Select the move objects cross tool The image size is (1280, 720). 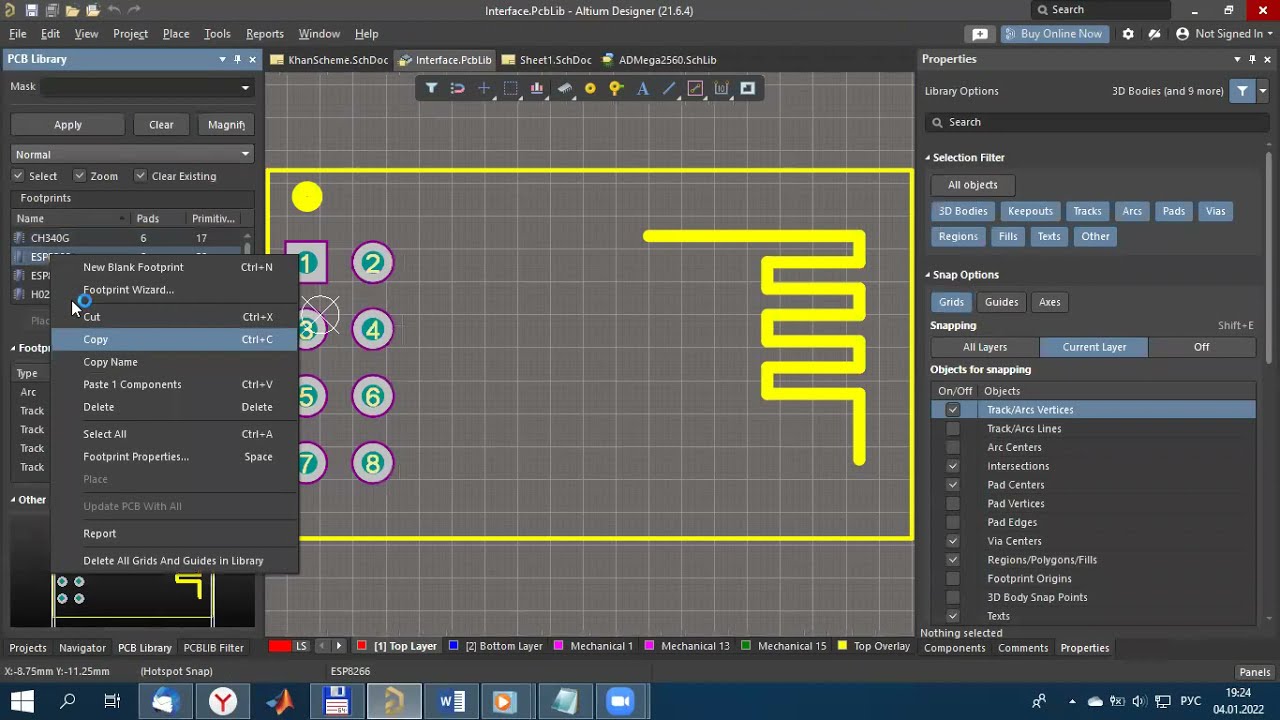[x=484, y=88]
